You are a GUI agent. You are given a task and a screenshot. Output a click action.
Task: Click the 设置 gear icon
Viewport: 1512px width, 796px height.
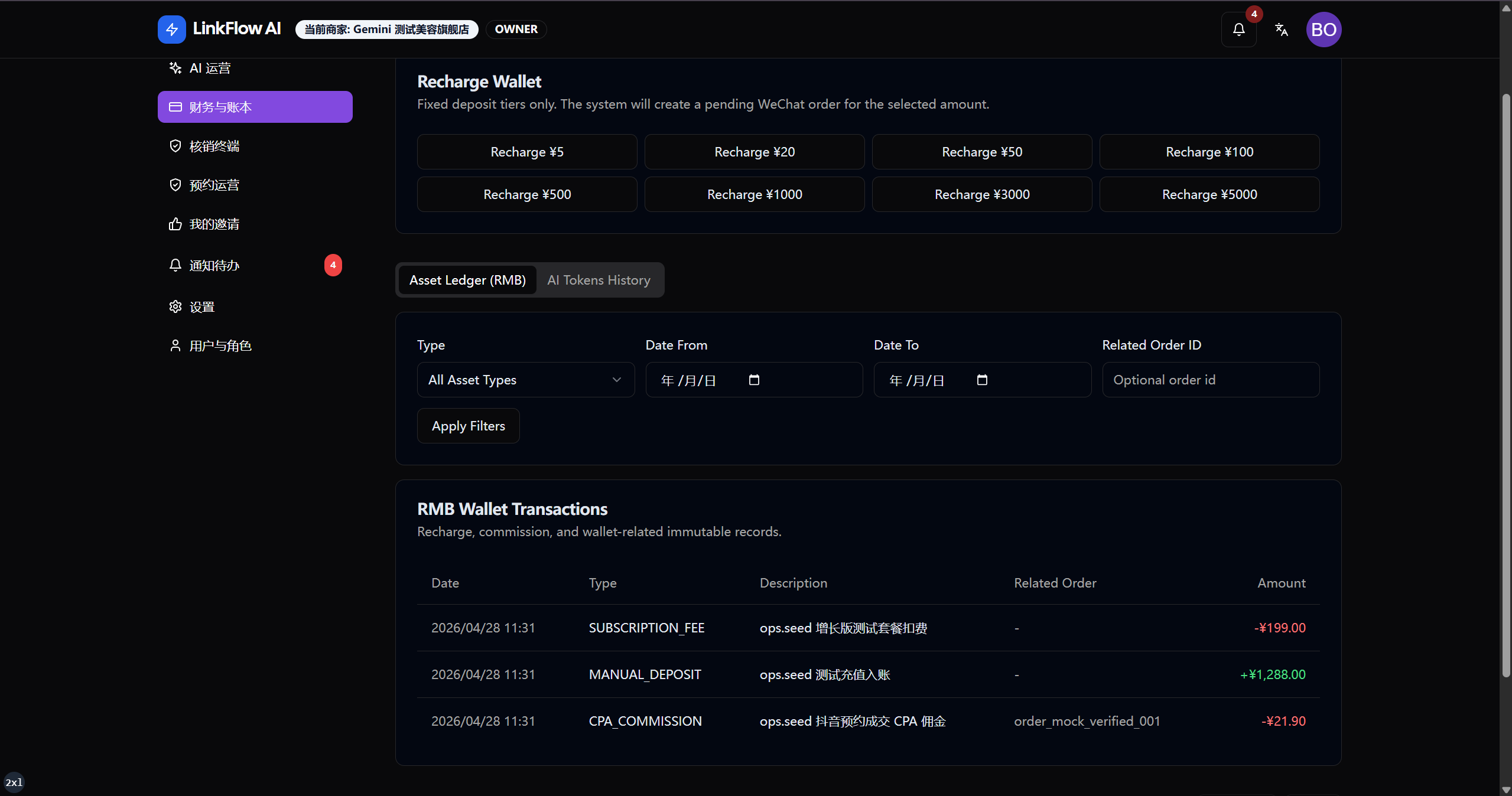tap(175, 306)
